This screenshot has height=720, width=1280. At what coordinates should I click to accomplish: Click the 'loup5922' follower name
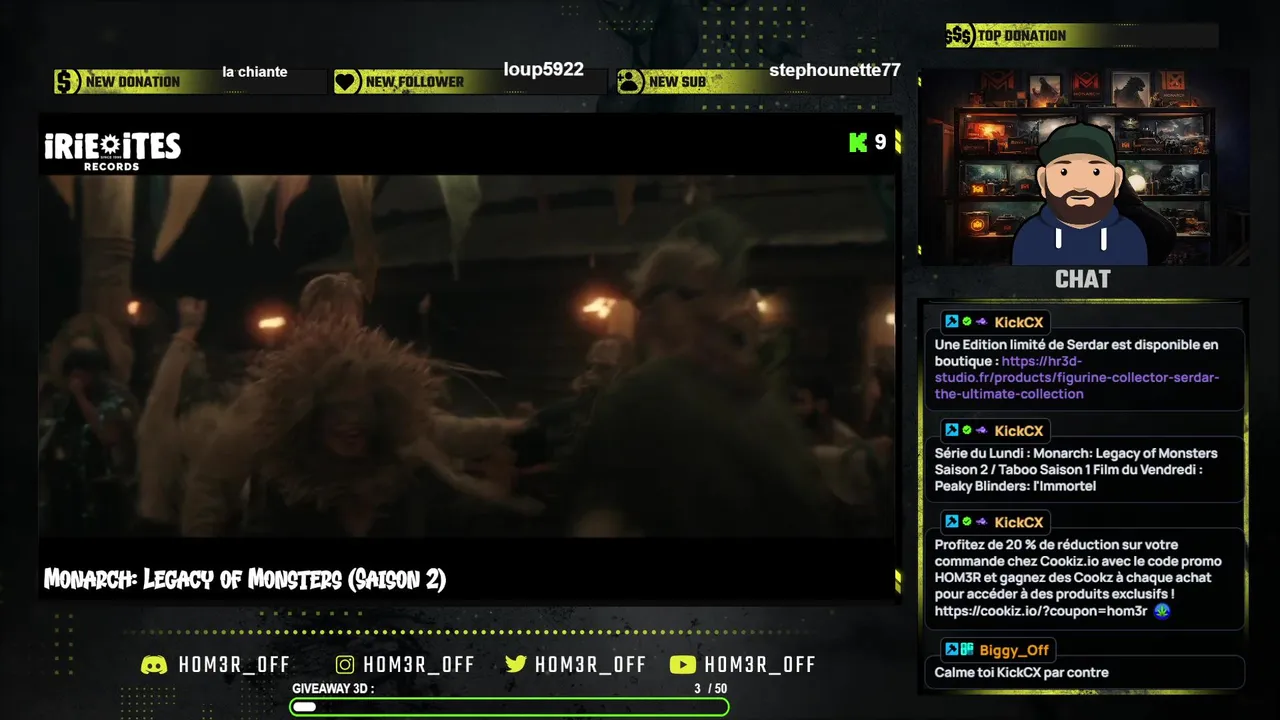point(543,70)
